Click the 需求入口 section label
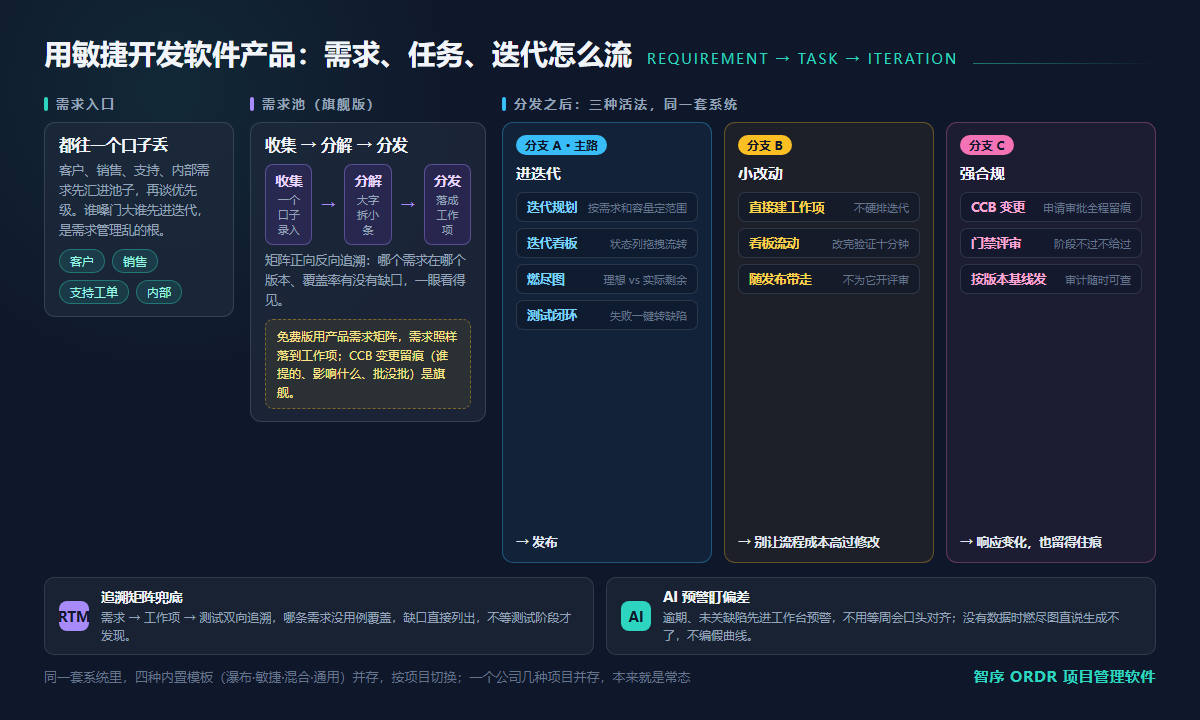This screenshot has height=720, width=1200. point(85,104)
